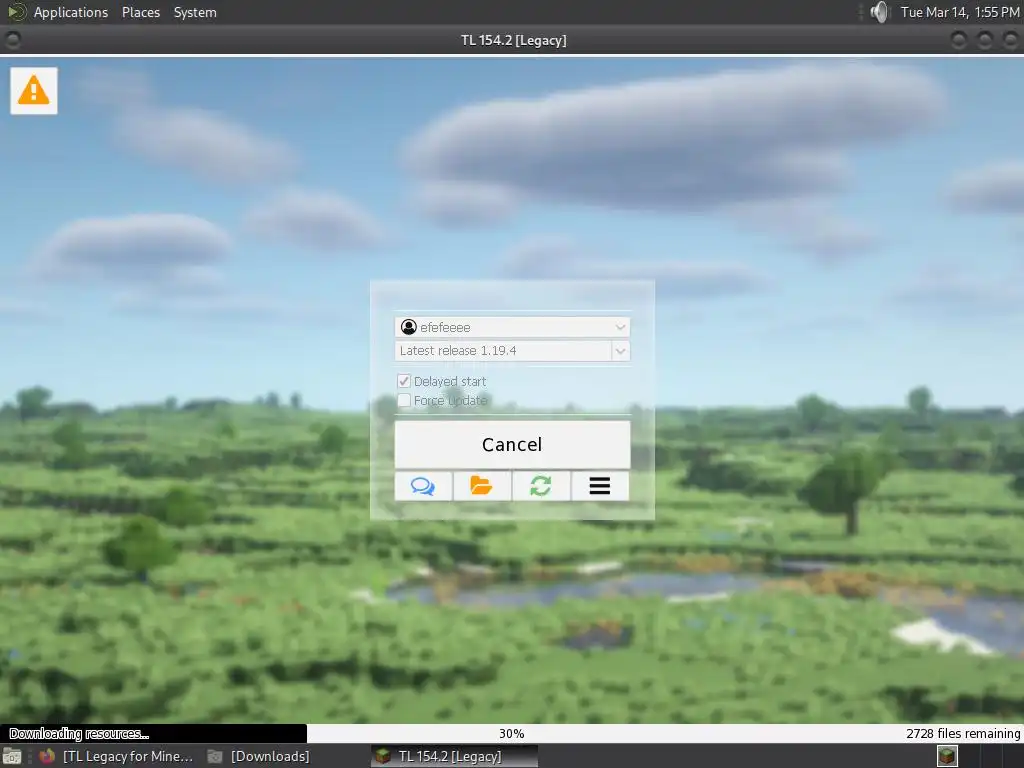Toggle the Delayed start checkbox

click(404, 381)
